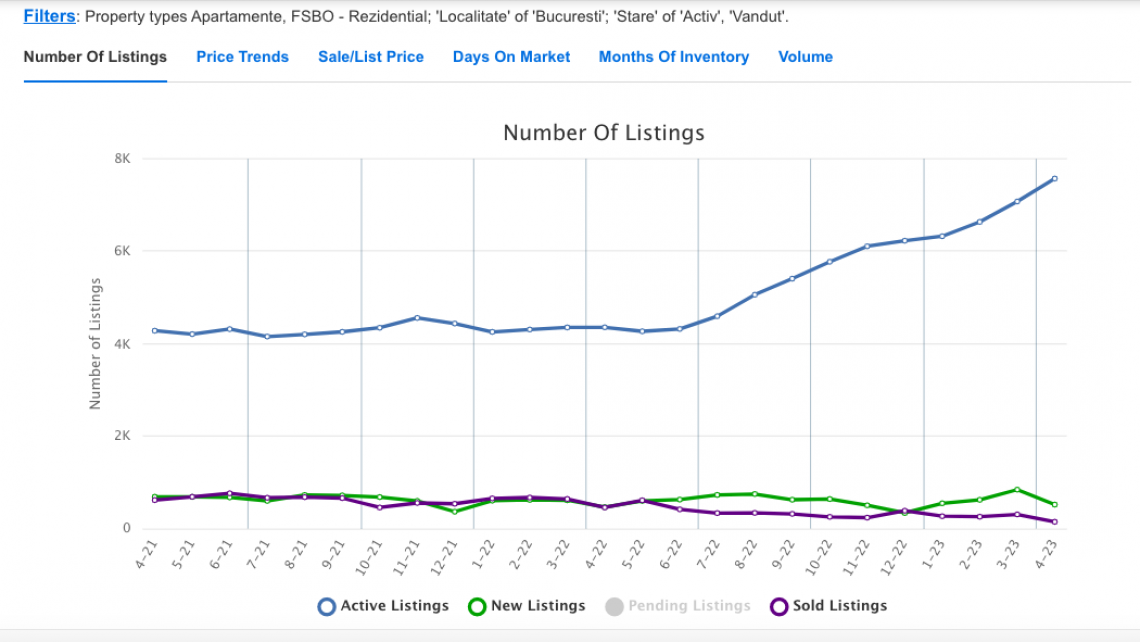Click the Active Listings point at 11-21
The image size is (1140, 642).
tap(417, 318)
